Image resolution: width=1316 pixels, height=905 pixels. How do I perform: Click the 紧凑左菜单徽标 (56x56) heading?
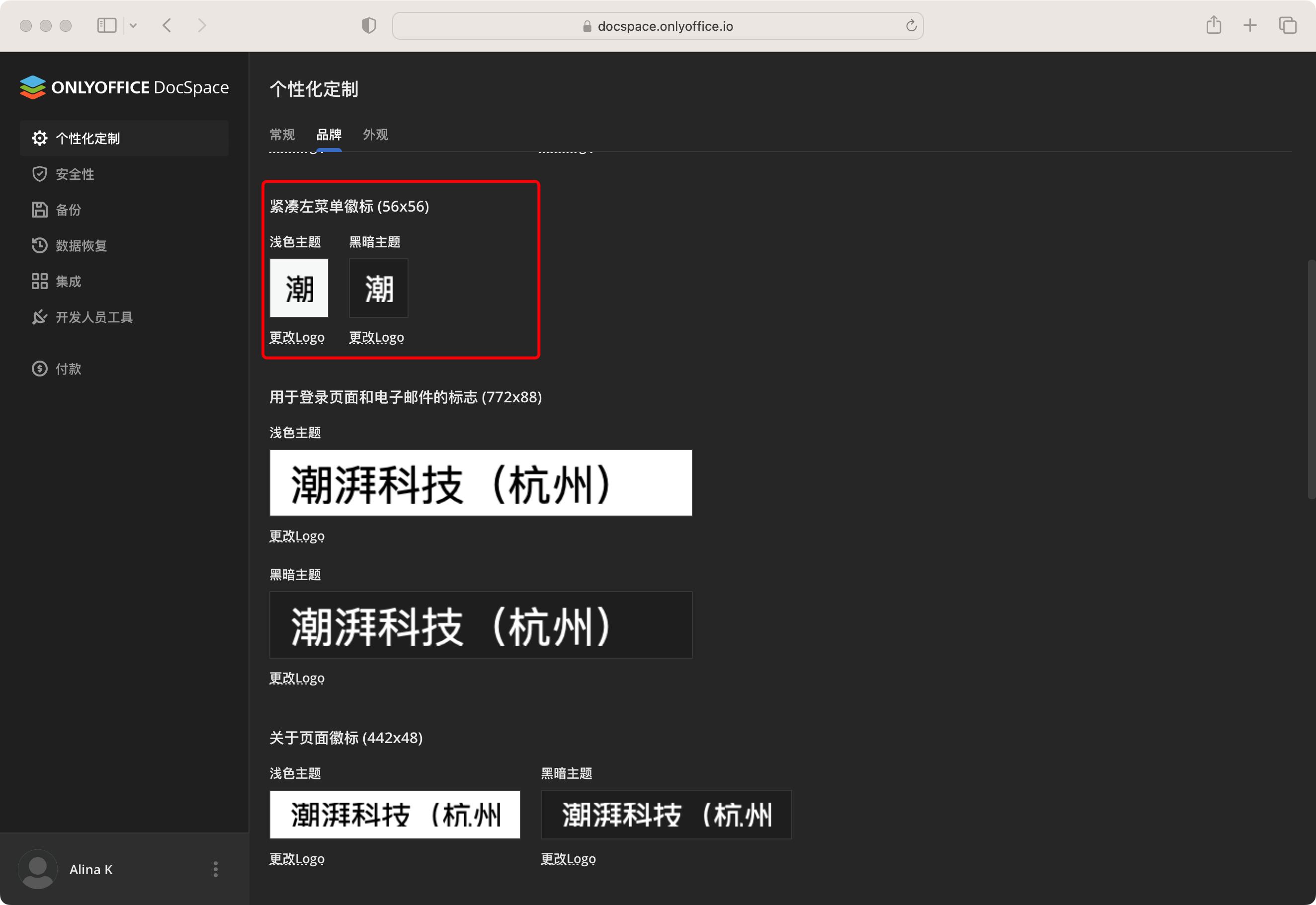[349, 207]
